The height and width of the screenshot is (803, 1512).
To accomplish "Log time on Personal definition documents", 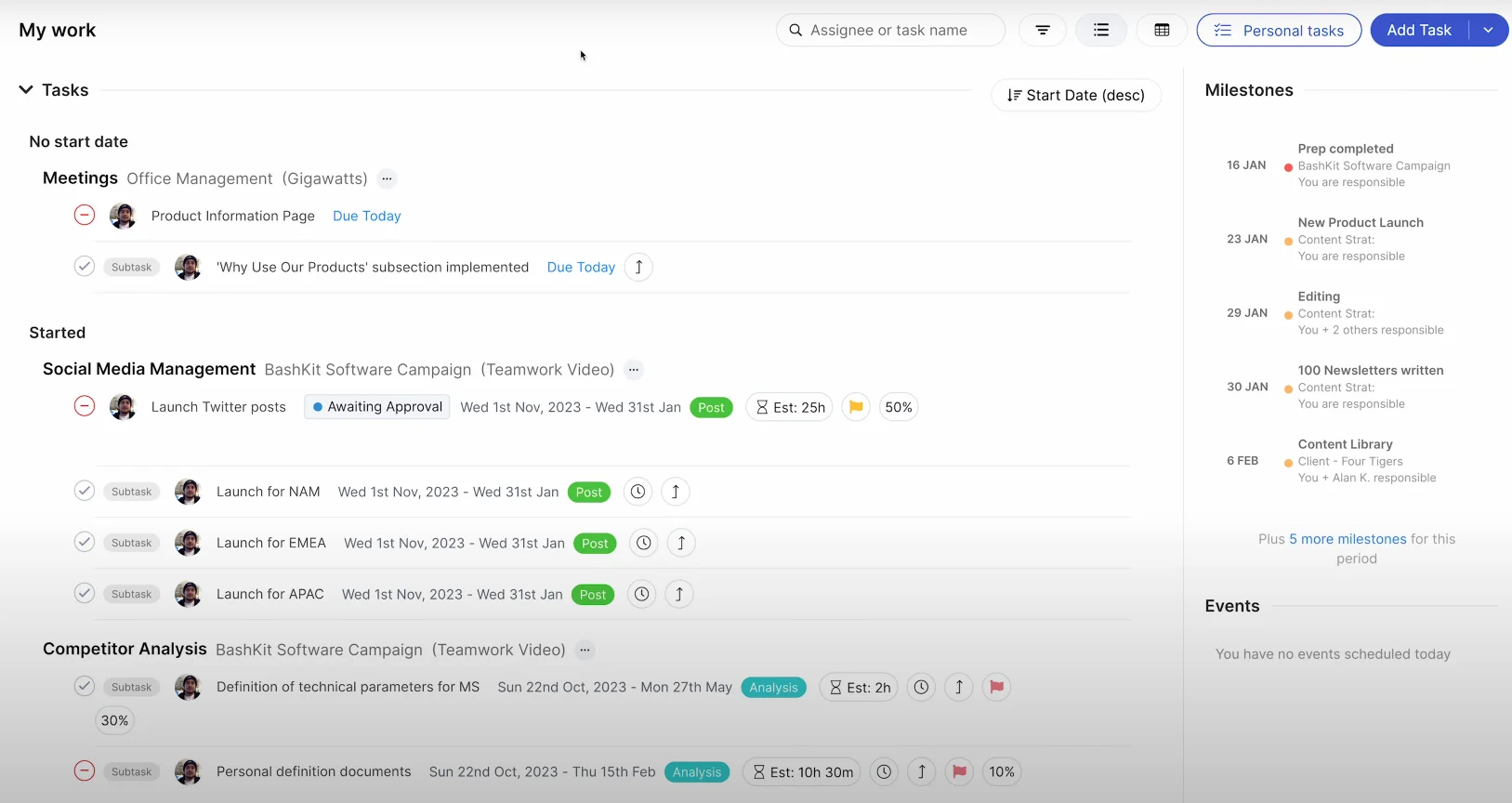I will click(x=884, y=771).
